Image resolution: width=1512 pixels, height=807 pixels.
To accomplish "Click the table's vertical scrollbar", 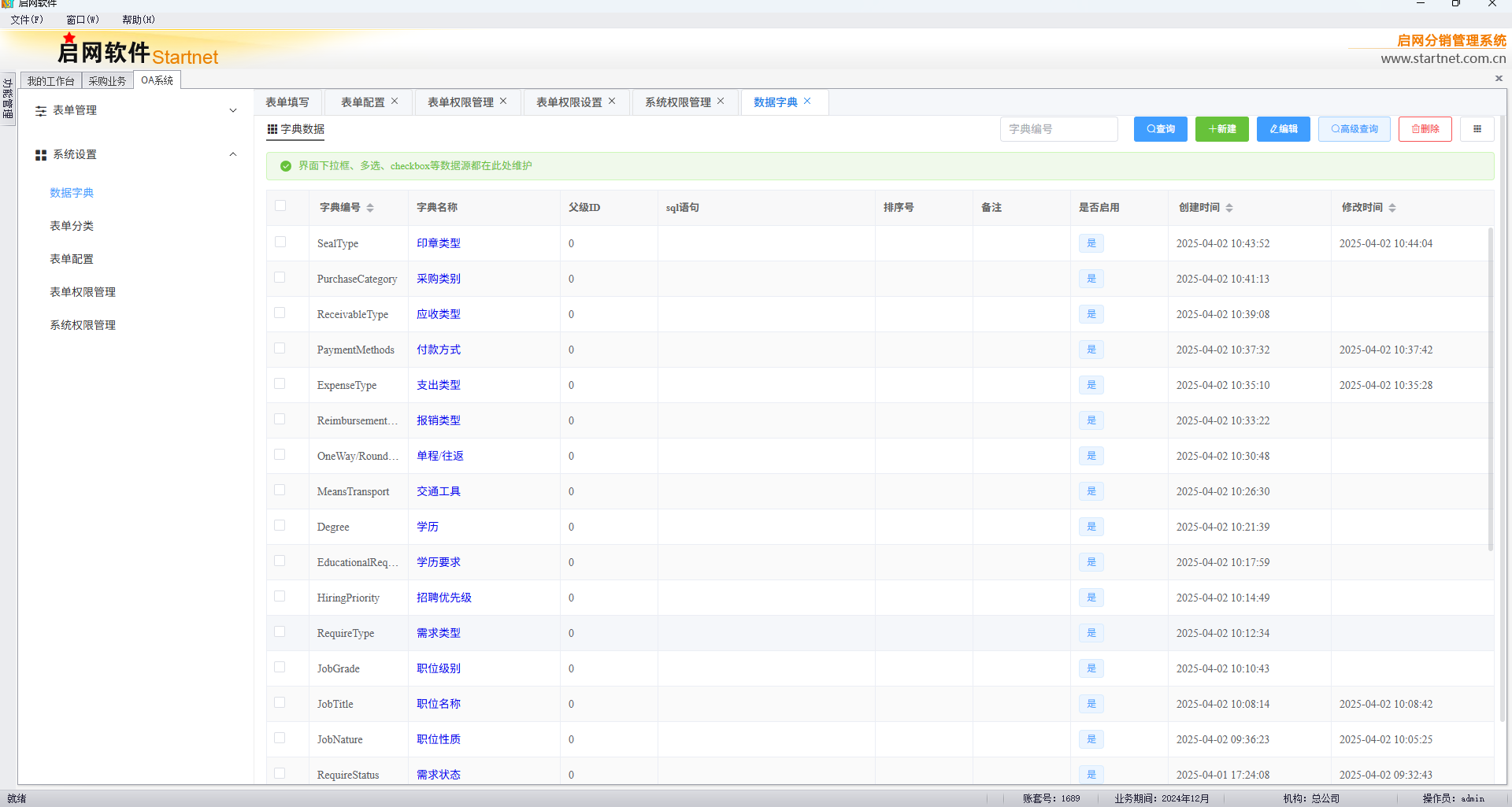I will pyautogui.click(x=1490, y=390).
